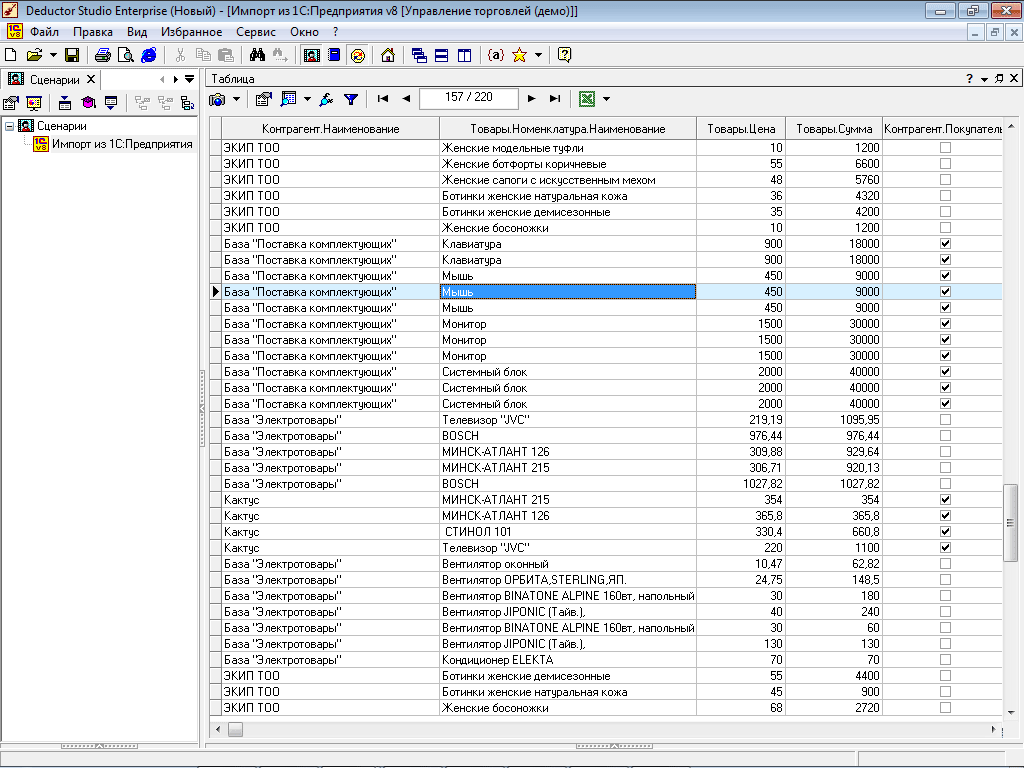This screenshot has width=1024, height=768.
Task: Go to next record arrow
Action: tap(532, 99)
